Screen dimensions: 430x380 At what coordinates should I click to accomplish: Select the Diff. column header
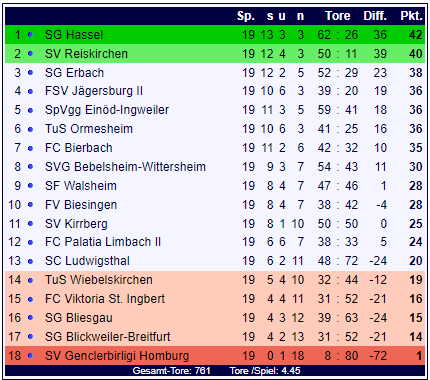[x=375, y=16]
